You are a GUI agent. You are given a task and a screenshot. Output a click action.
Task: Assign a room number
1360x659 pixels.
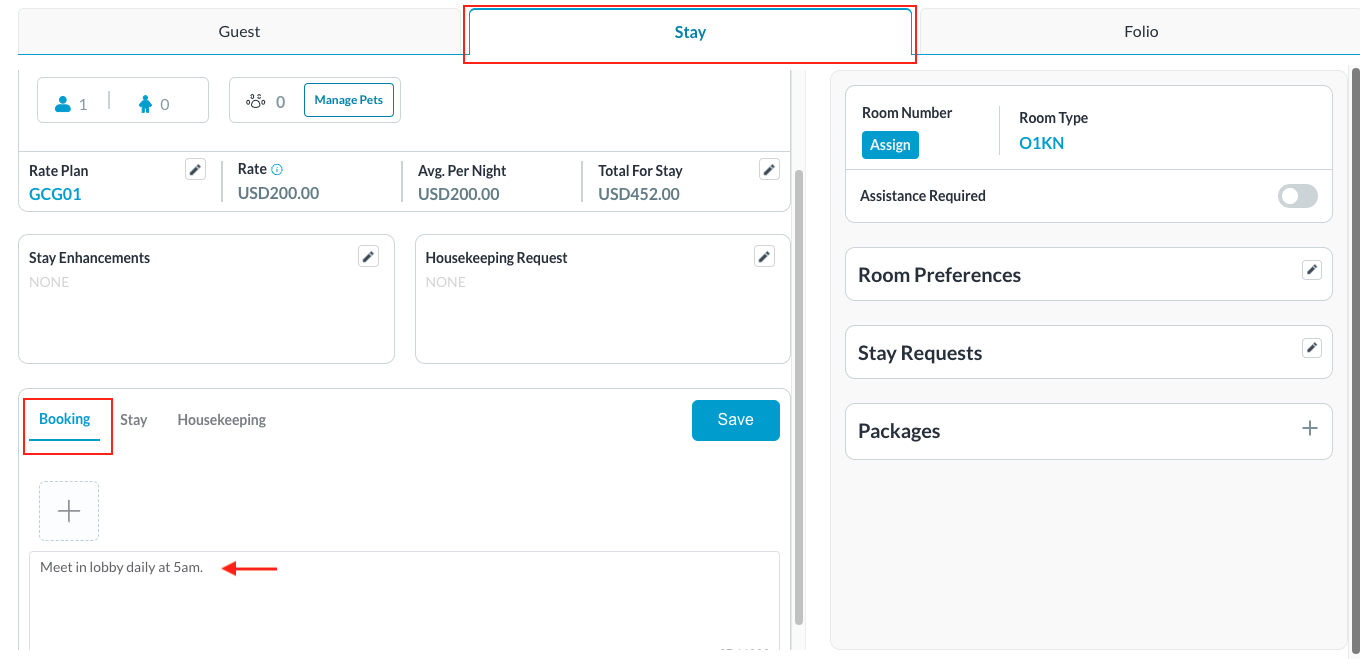(890, 145)
